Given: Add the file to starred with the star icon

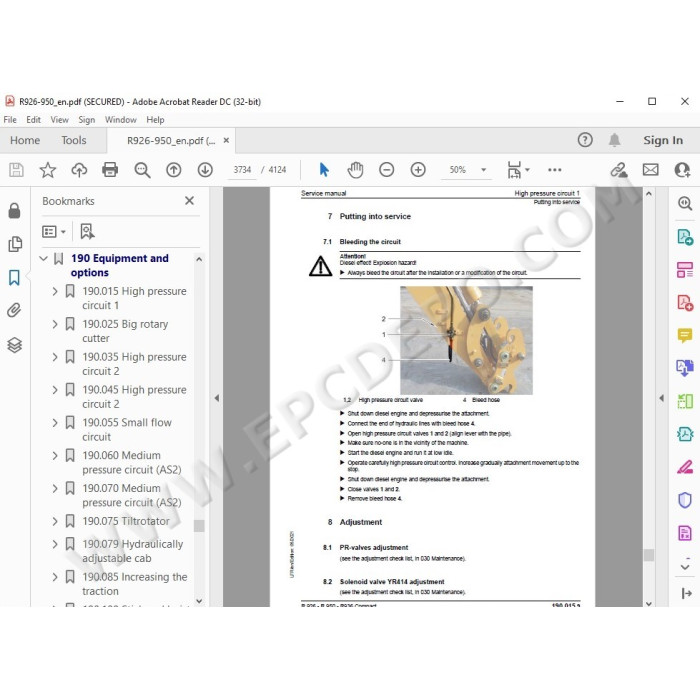Looking at the screenshot, I should [x=48, y=170].
